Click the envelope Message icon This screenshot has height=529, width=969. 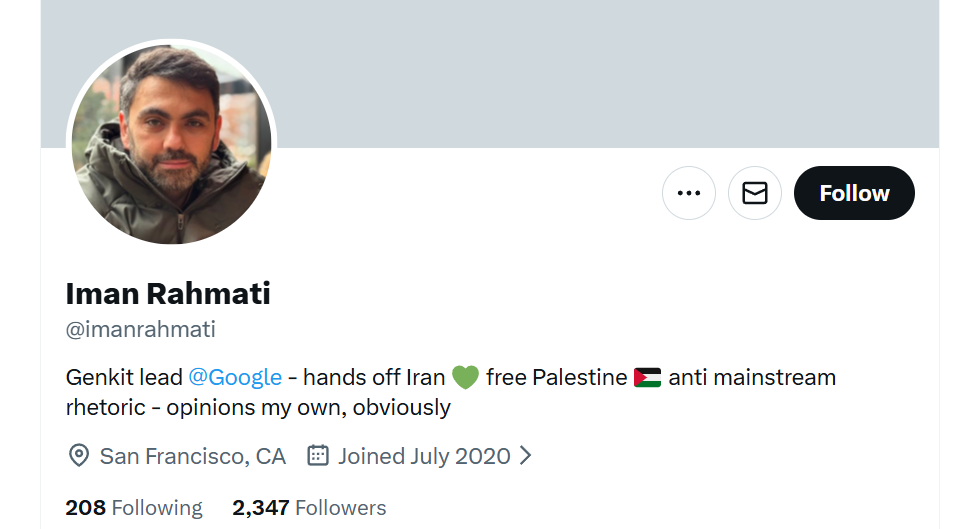click(x=755, y=193)
